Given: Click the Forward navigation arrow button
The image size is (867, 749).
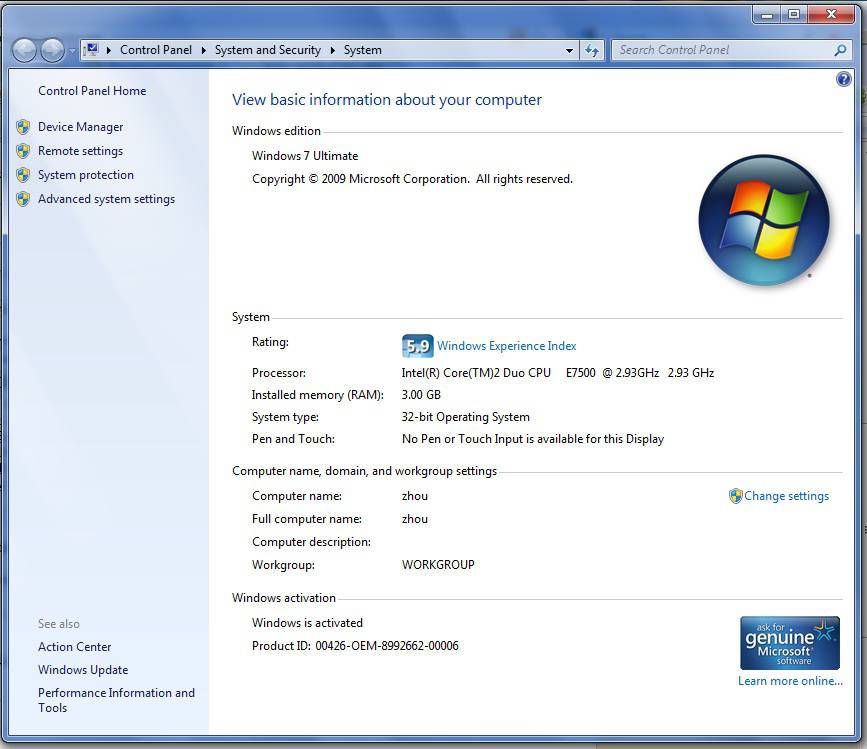Looking at the screenshot, I should [x=53, y=50].
